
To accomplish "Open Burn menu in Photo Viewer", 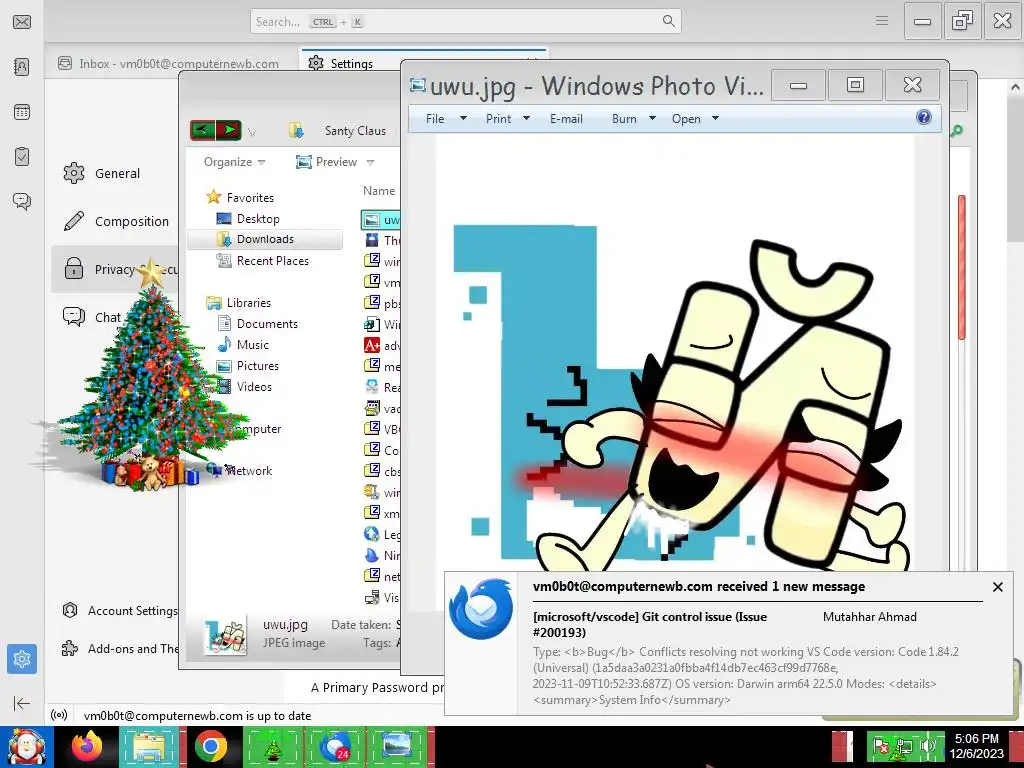I will coord(633,119).
